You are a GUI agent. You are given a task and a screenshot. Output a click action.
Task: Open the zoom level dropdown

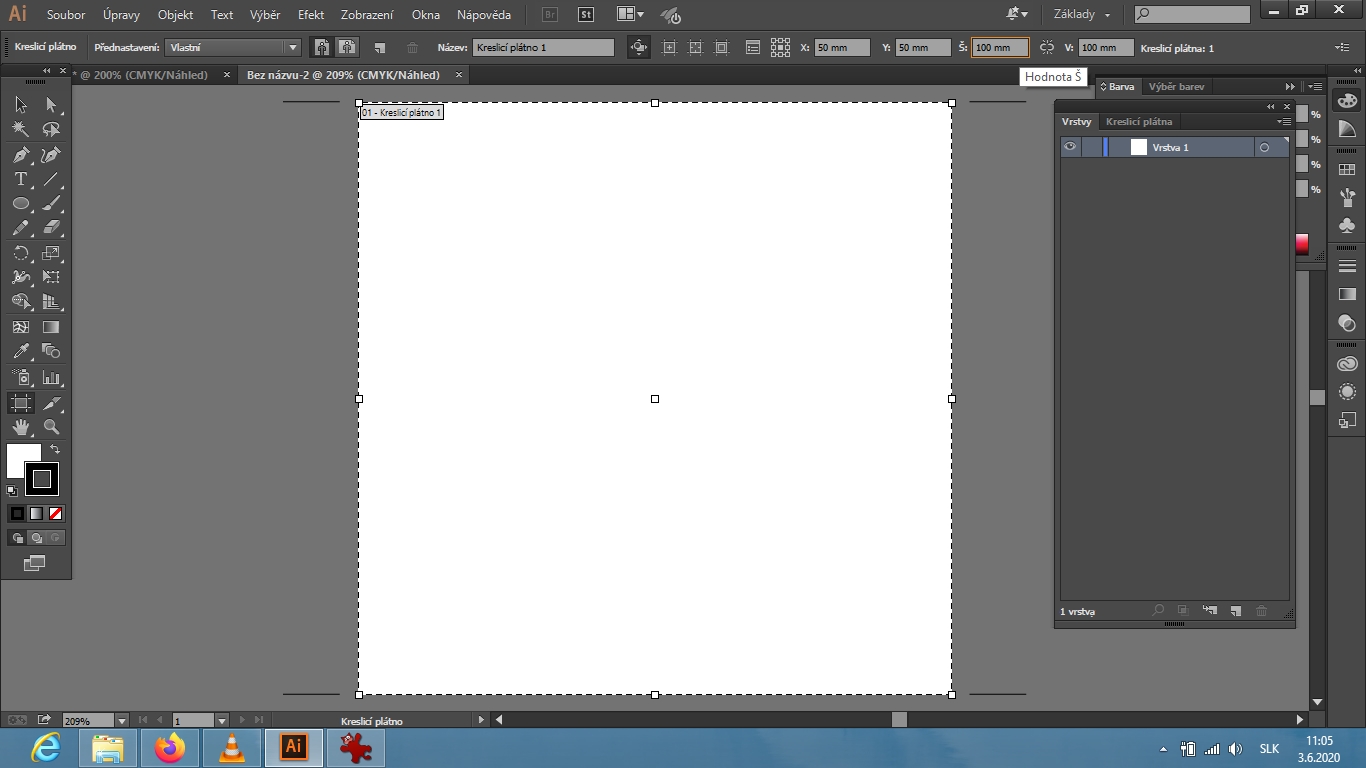(122, 720)
